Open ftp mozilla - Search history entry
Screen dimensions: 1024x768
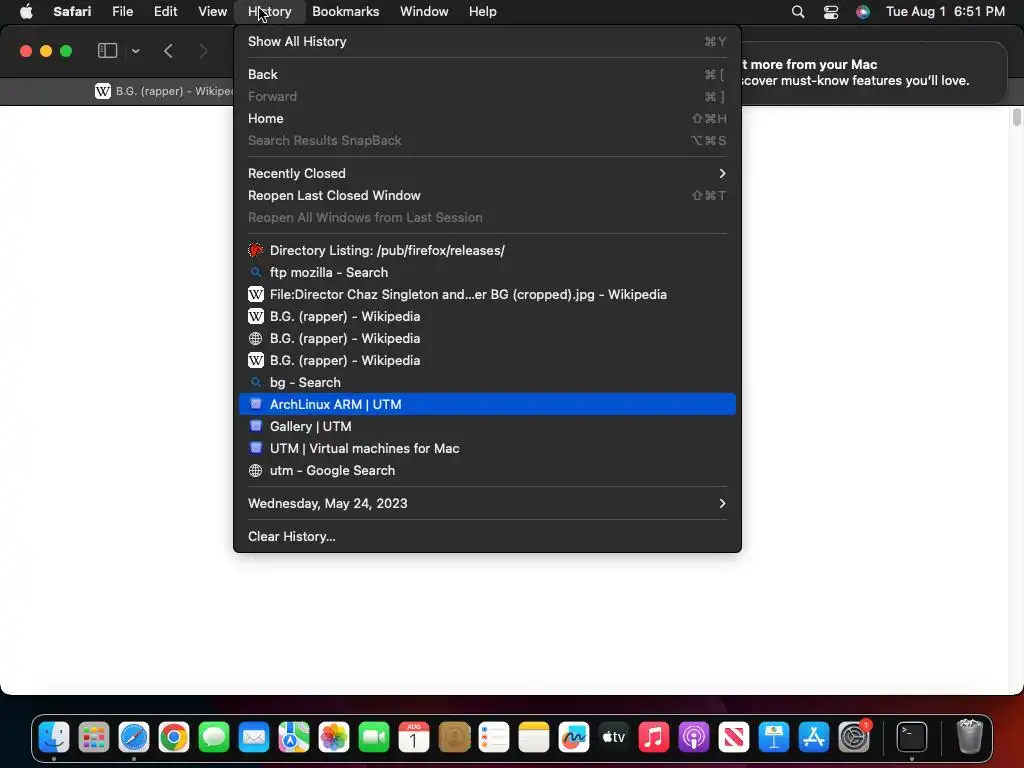(487, 272)
